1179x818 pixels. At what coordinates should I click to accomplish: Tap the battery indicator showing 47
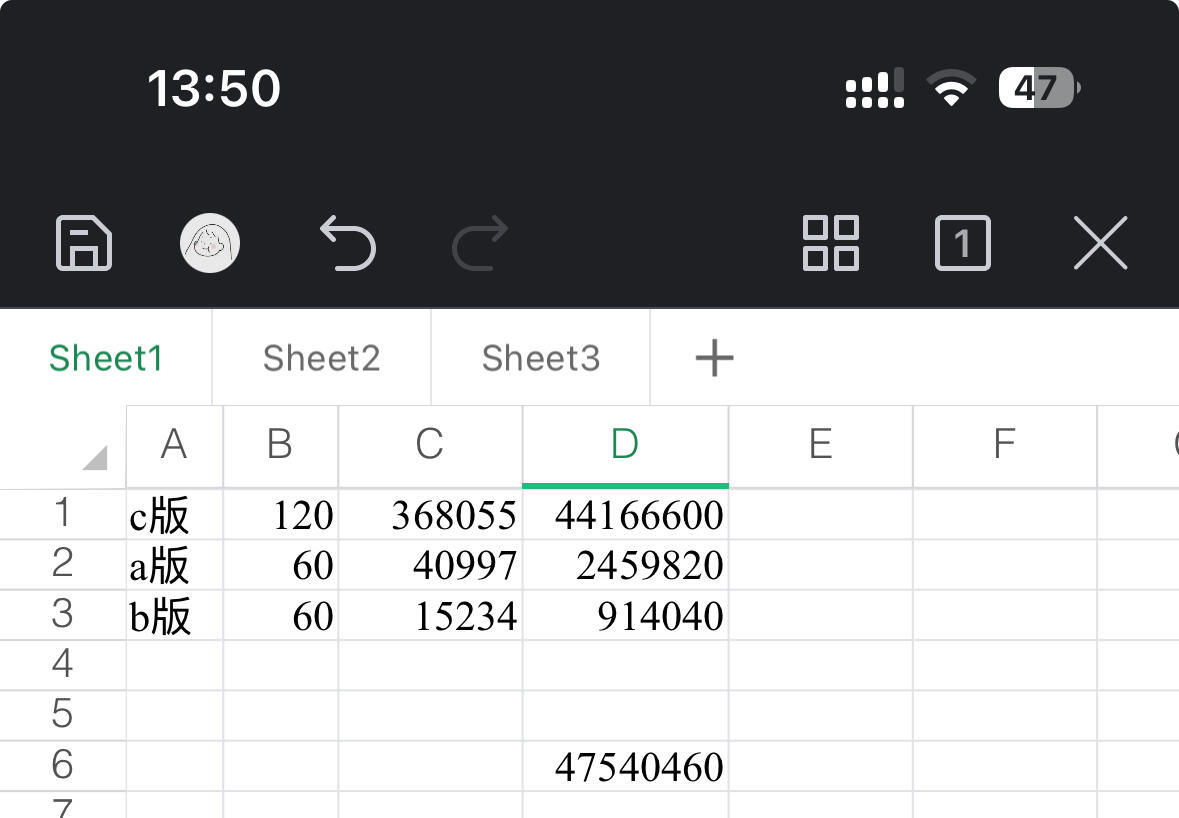[1039, 88]
